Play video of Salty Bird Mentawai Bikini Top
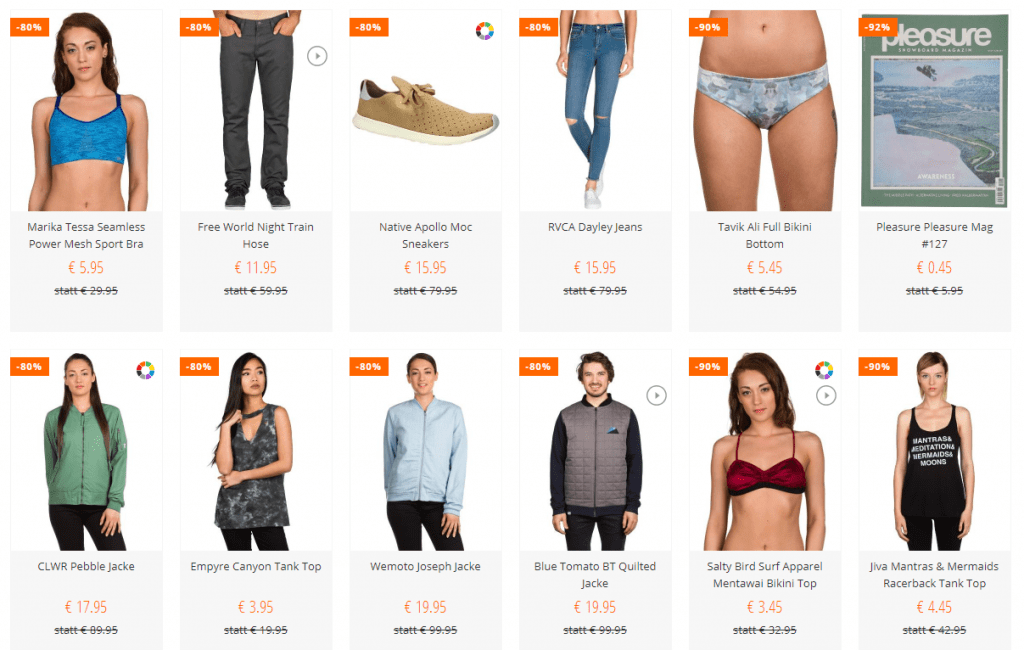Screen dimensions: 1024x650 click(826, 395)
